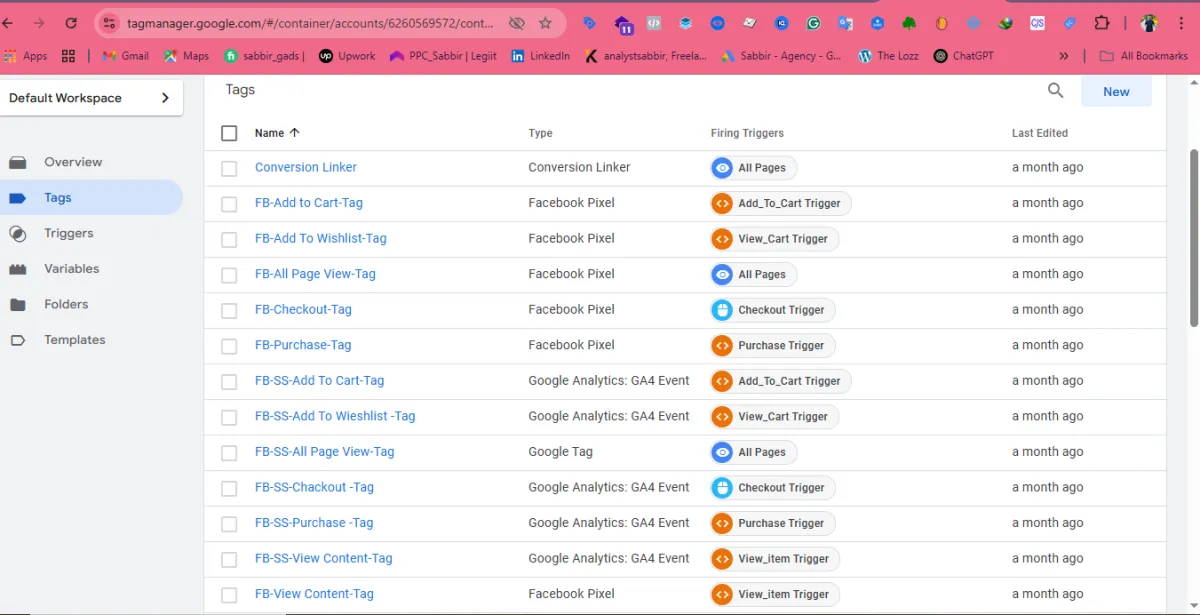This screenshot has height=615, width=1200.
Task: Create a new tag with New button
Action: click(x=1116, y=91)
